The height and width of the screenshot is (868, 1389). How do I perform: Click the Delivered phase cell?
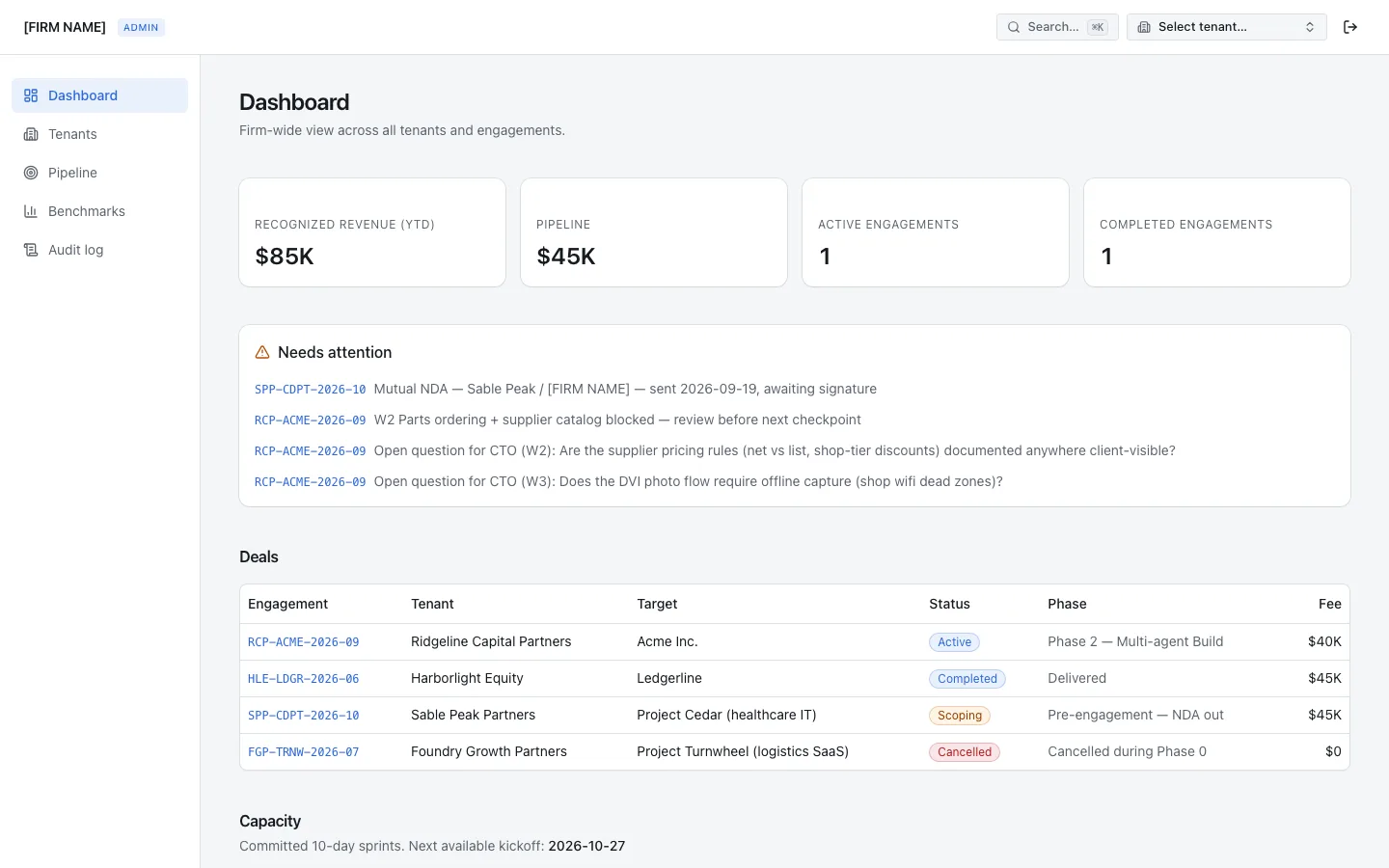pos(1076,678)
